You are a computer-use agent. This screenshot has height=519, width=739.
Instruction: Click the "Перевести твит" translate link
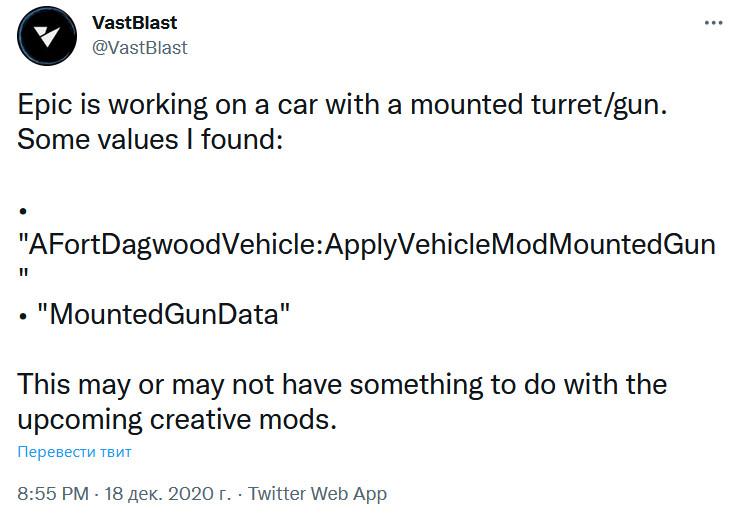click(x=74, y=452)
